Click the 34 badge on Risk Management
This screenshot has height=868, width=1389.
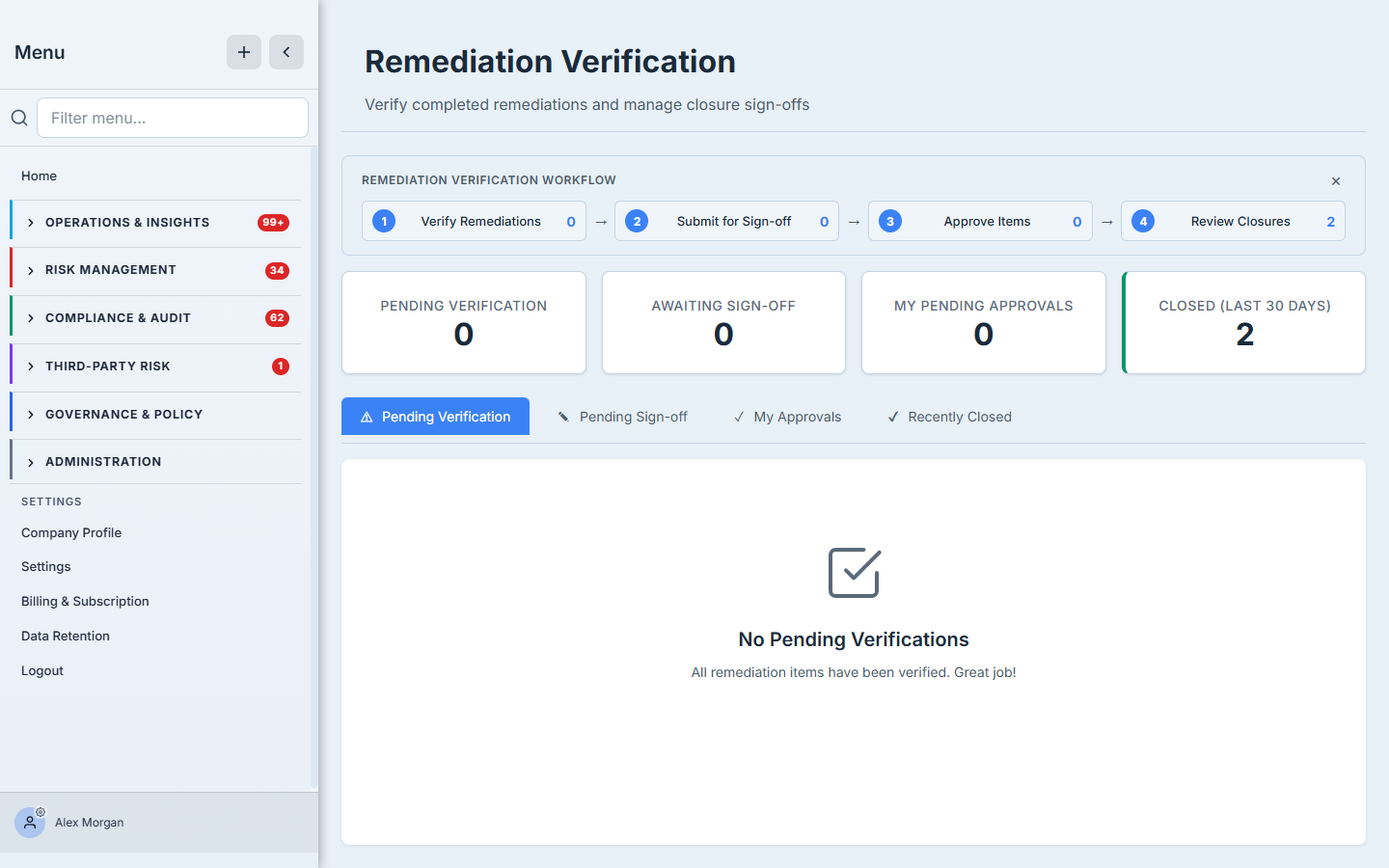click(277, 270)
